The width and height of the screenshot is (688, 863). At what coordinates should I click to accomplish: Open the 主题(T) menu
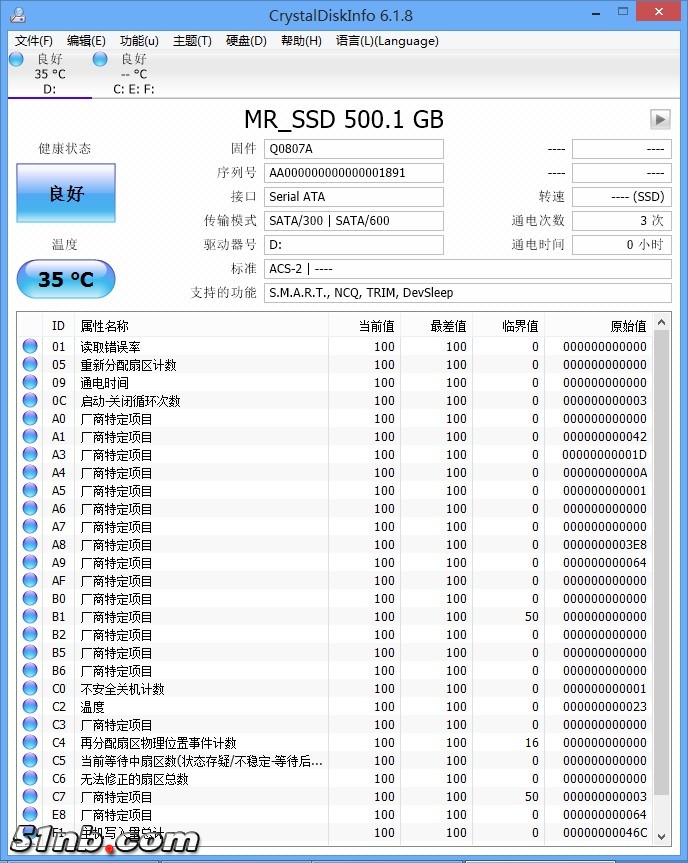coord(192,41)
